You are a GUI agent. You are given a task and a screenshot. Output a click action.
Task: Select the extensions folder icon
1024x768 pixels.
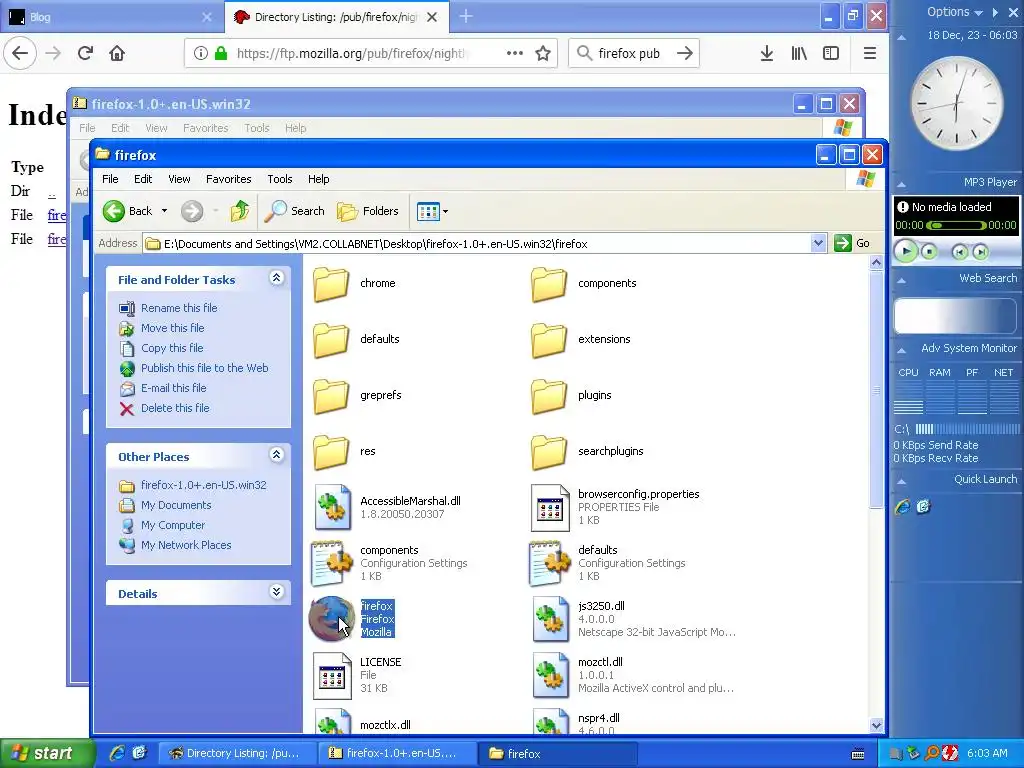point(549,340)
